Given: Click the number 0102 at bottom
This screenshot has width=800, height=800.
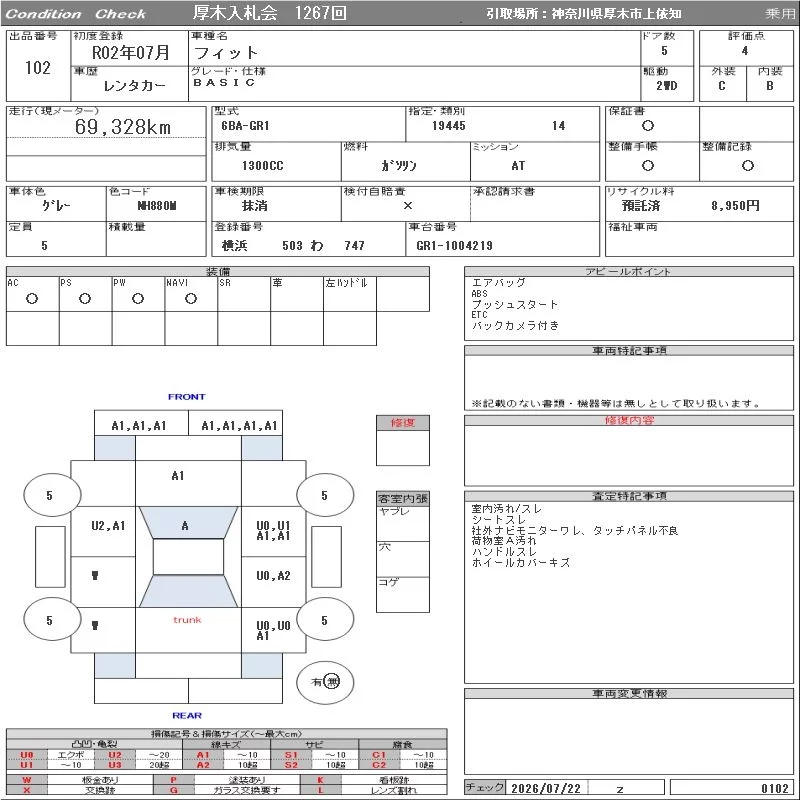Looking at the screenshot, I should (774, 789).
